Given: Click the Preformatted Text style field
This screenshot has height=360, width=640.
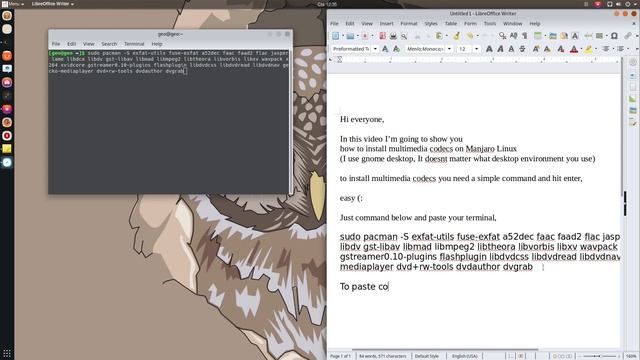Looking at the screenshot, I should [x=351, y=49].
